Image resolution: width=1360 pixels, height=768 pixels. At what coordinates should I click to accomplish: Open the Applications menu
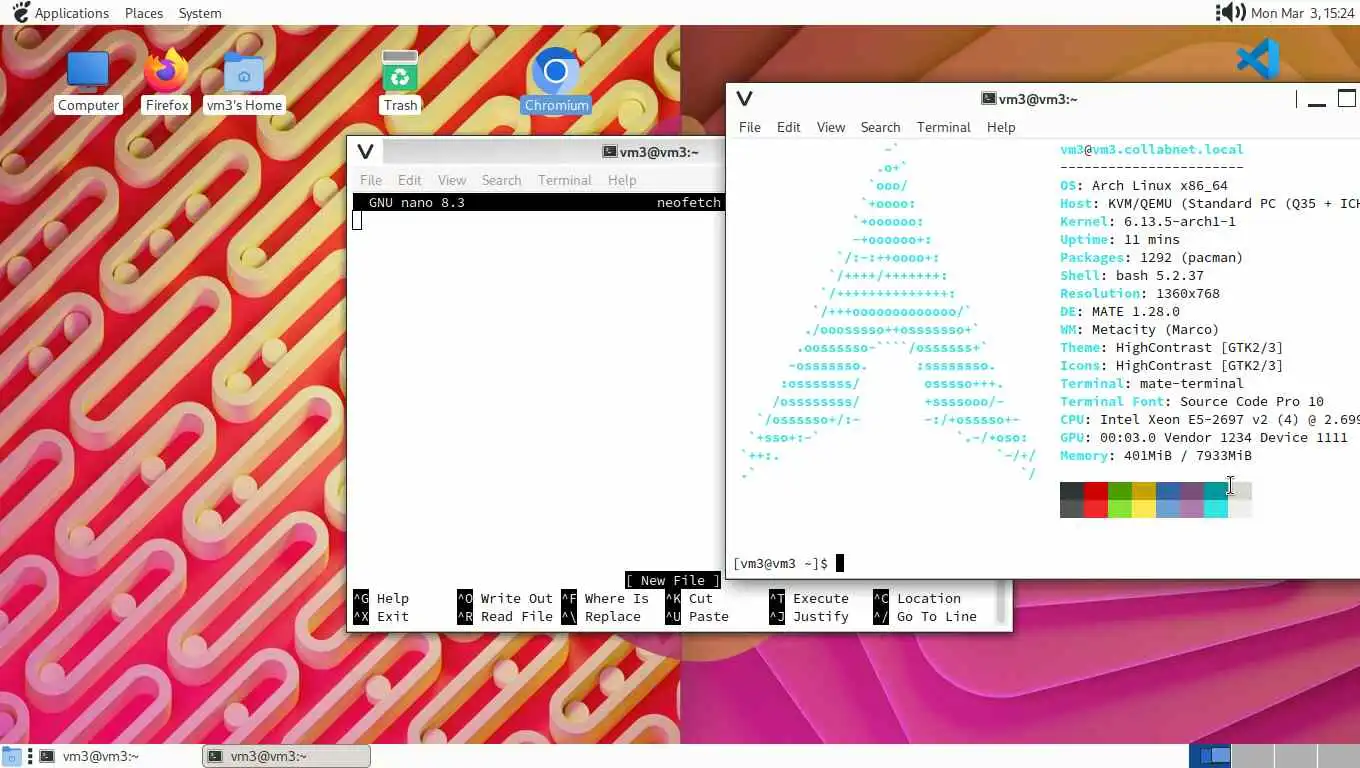(x=71, y=13)
